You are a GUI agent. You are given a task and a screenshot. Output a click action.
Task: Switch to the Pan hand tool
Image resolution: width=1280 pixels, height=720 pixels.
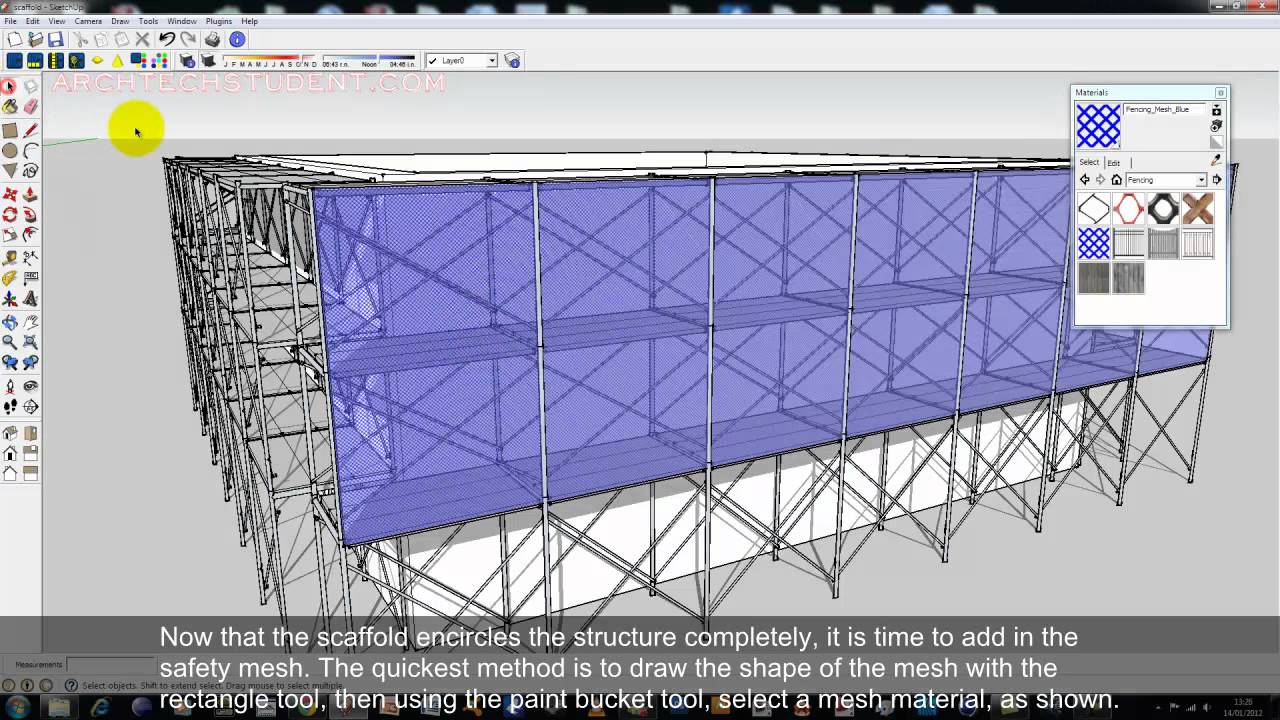(31, 322)
